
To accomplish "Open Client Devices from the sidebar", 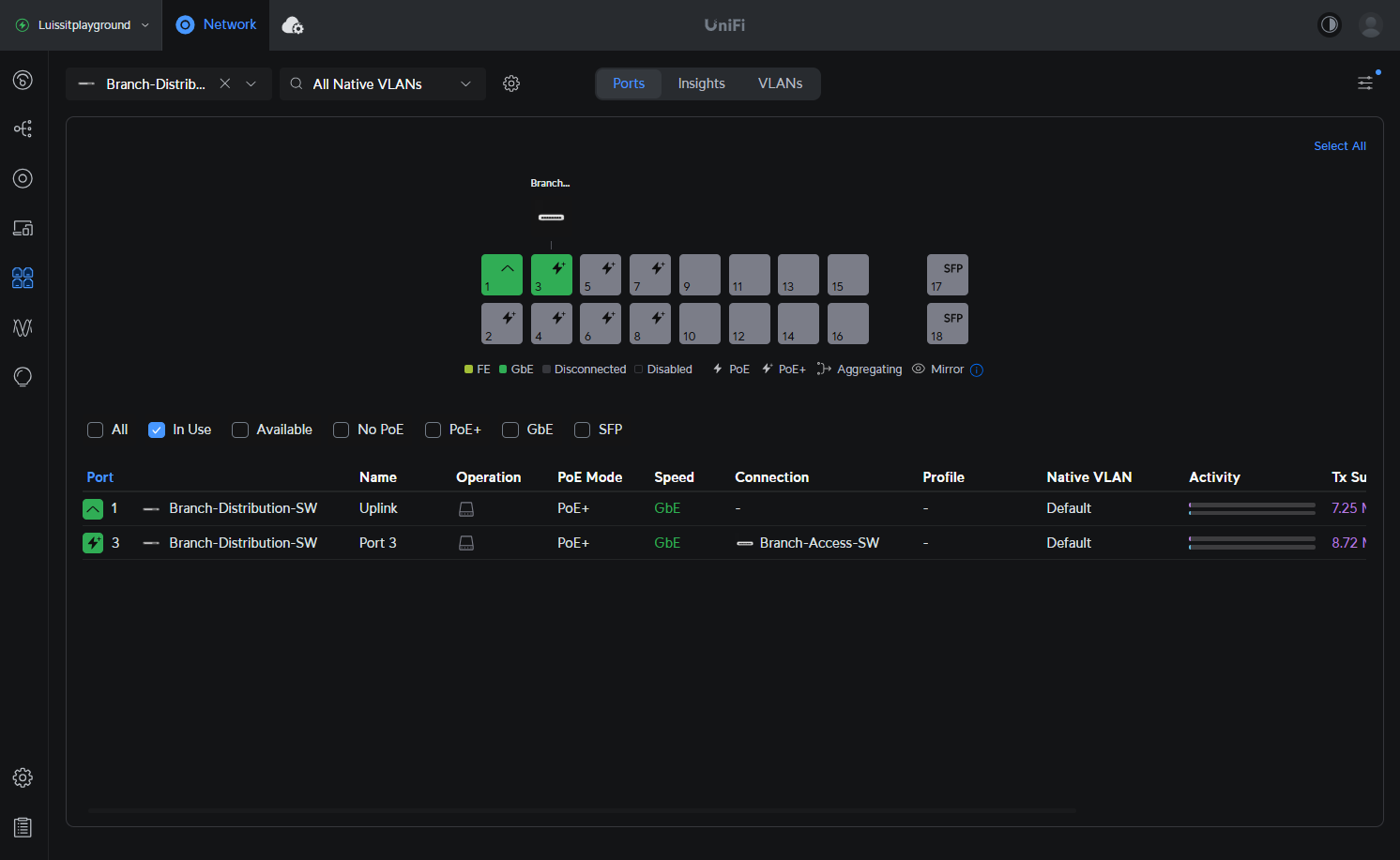I will (x=23, y=228).
